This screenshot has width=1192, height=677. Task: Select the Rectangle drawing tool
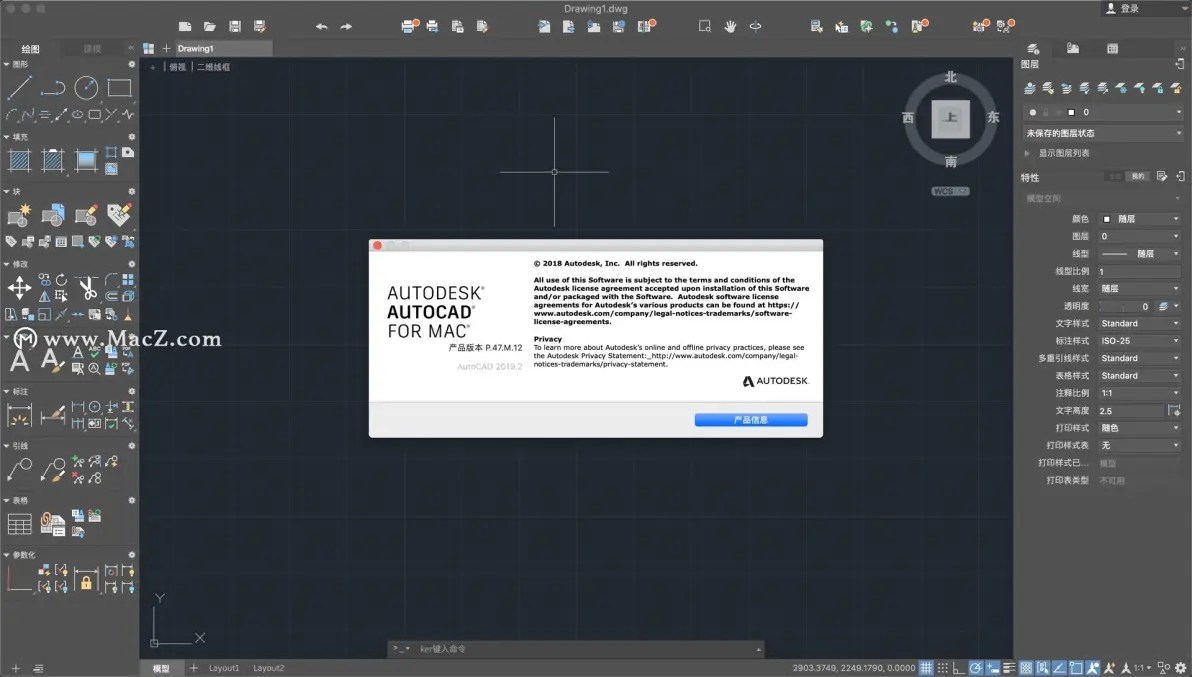[x=119, y=88]
